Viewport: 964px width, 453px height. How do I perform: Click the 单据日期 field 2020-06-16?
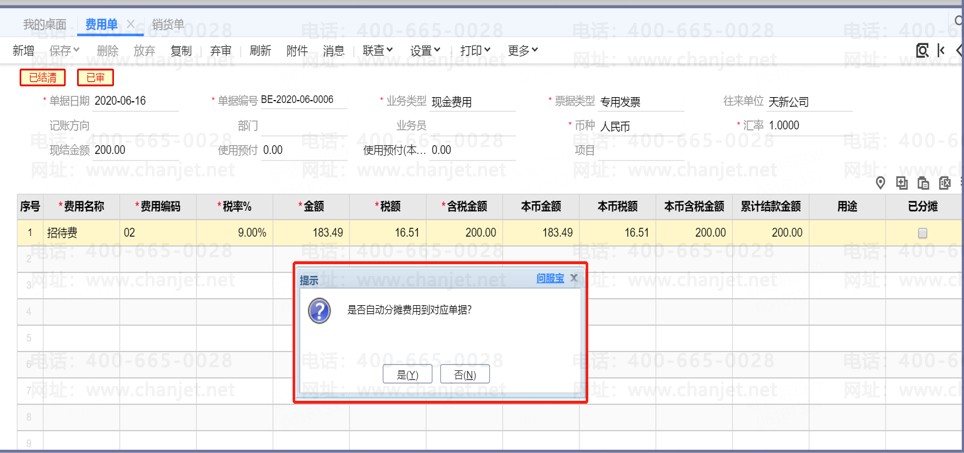pos(135,101)
